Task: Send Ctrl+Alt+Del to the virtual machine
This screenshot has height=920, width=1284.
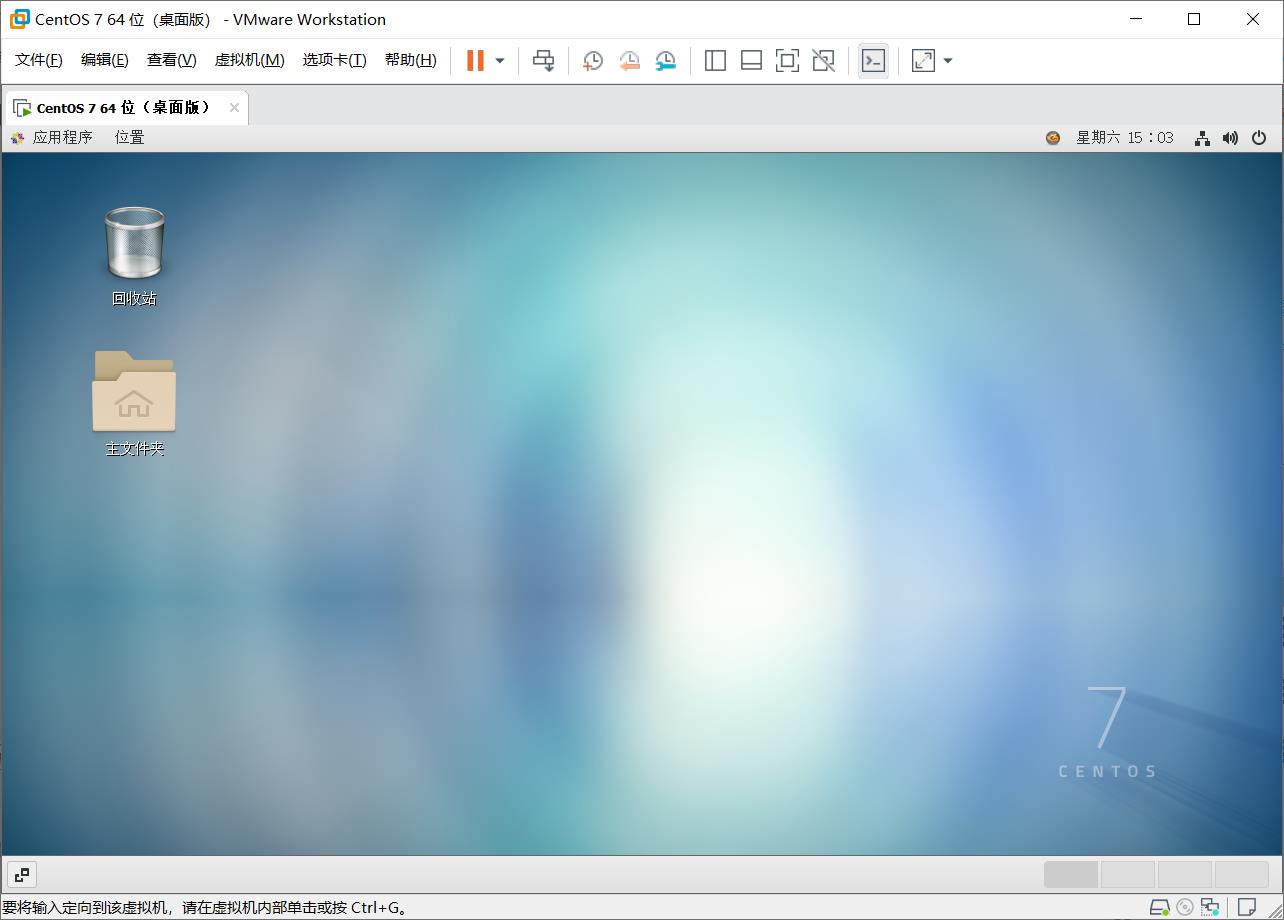Action: pos(543,61)
